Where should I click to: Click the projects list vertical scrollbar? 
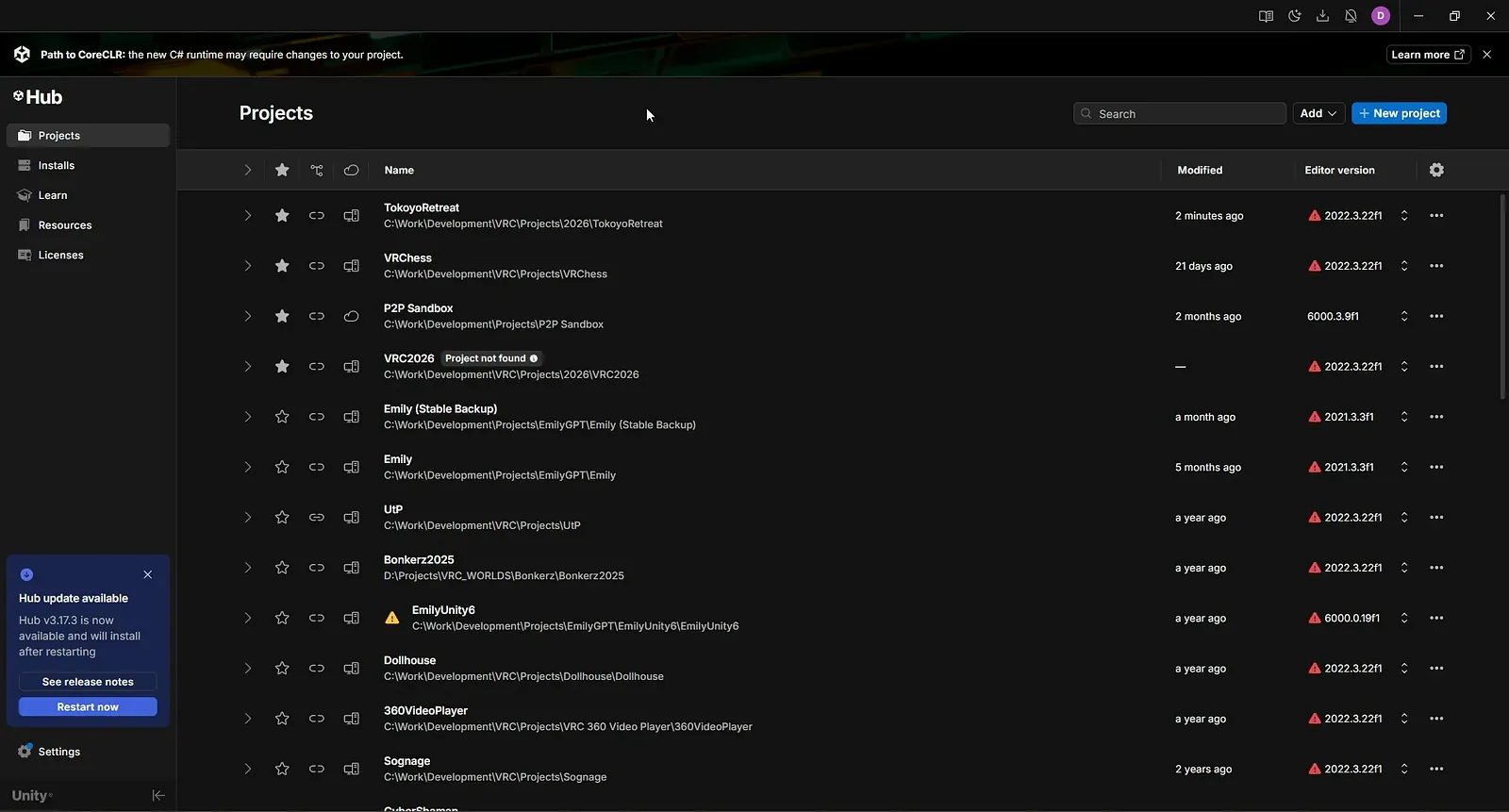[1502, 296]
